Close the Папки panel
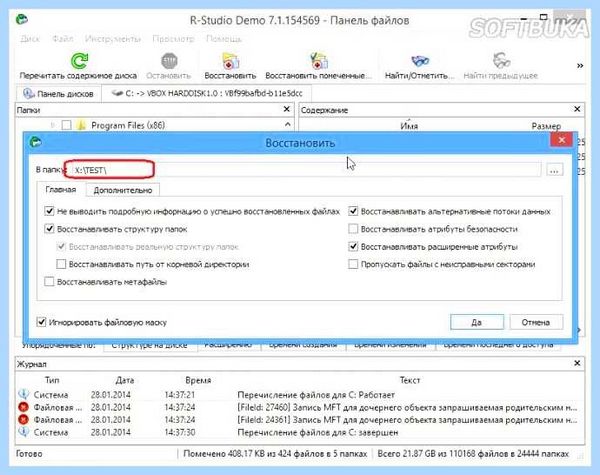 [x=287, y=109]
